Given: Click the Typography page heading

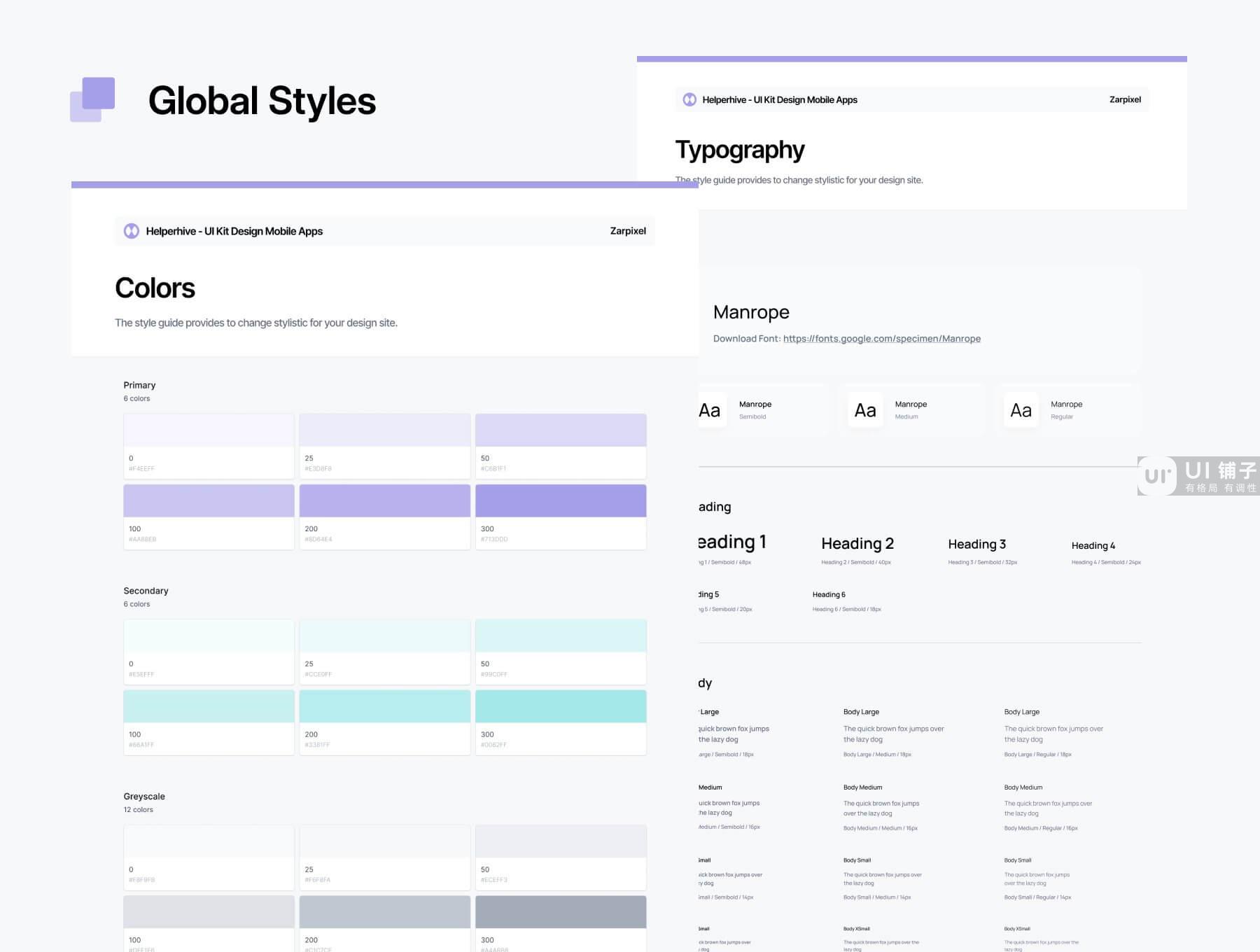Looking at the screenshot, I should coord(740,150).
